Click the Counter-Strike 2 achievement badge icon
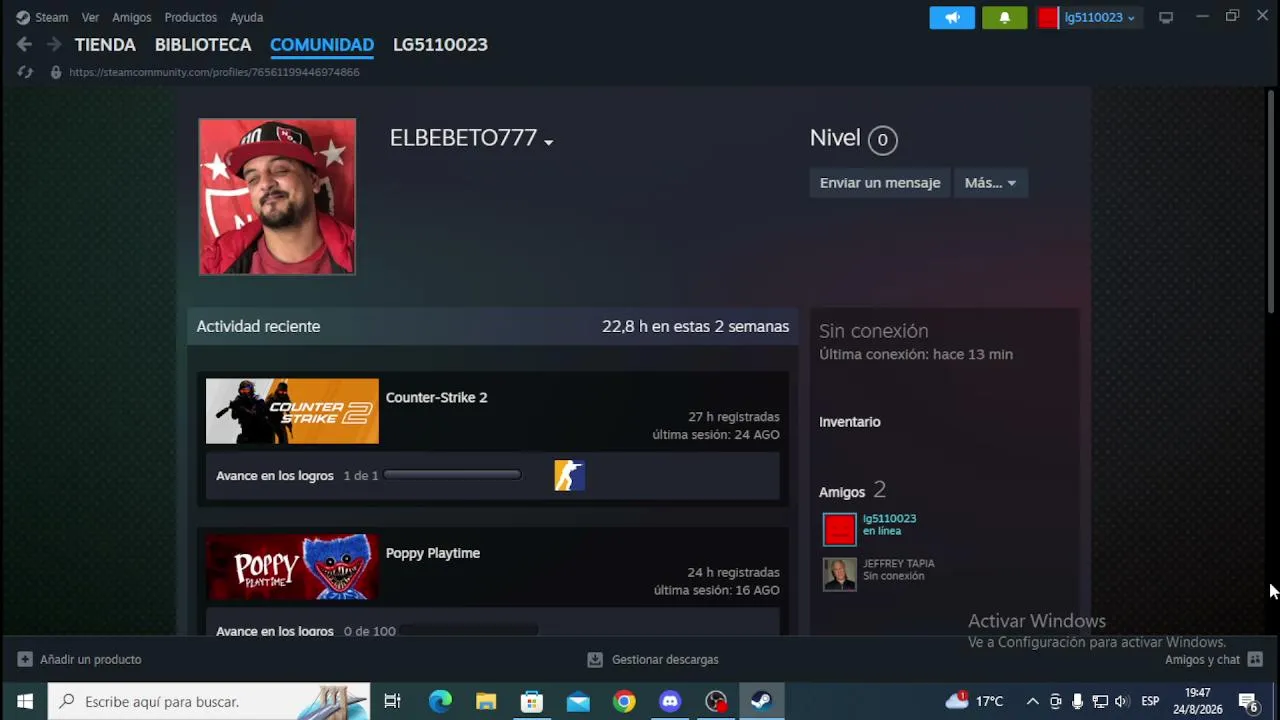The height and width of the screenshot is (720, 1280). [x=569, y=476]
